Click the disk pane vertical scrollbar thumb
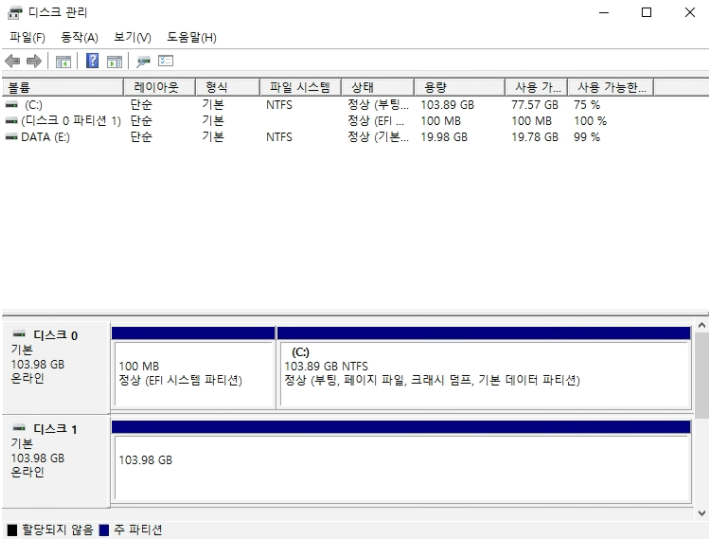The image size is (709, 542). (x=701, y=375)
